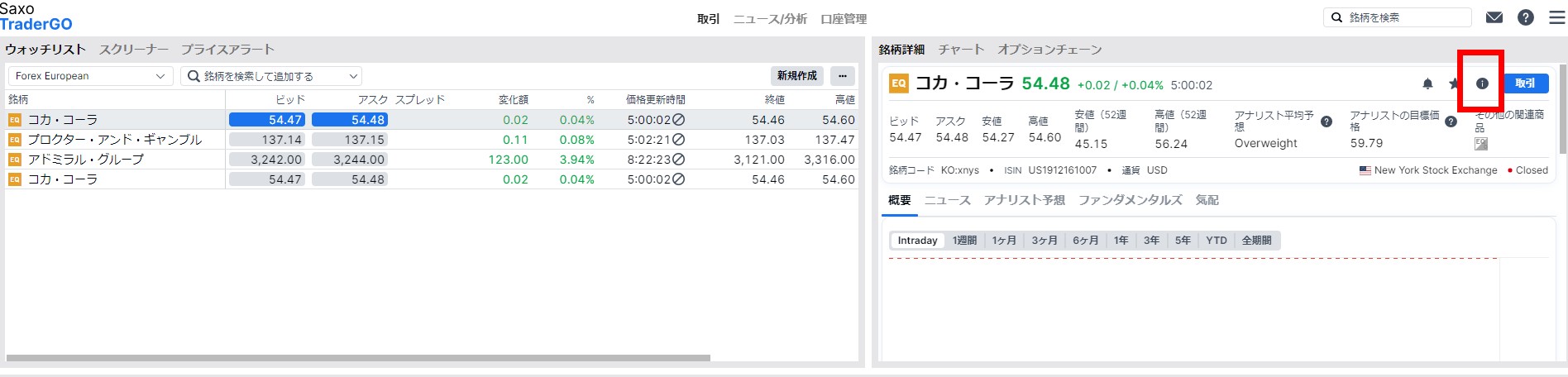The image size is (1568, 377).
Task: Focus the top 銘柄を検索 search field
Action: (x=1398, y=17)
